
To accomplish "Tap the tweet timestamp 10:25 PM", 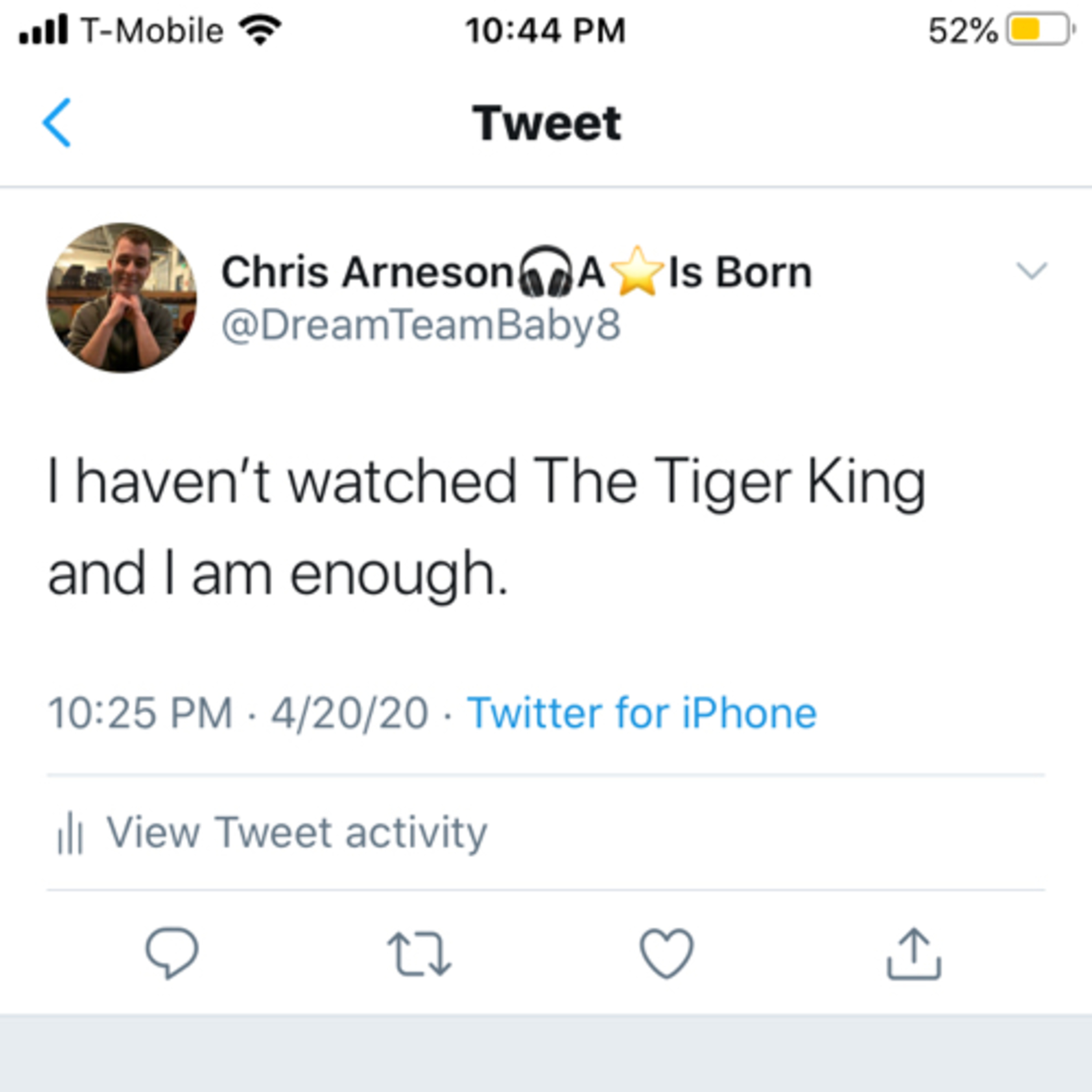I will point(141,713).
